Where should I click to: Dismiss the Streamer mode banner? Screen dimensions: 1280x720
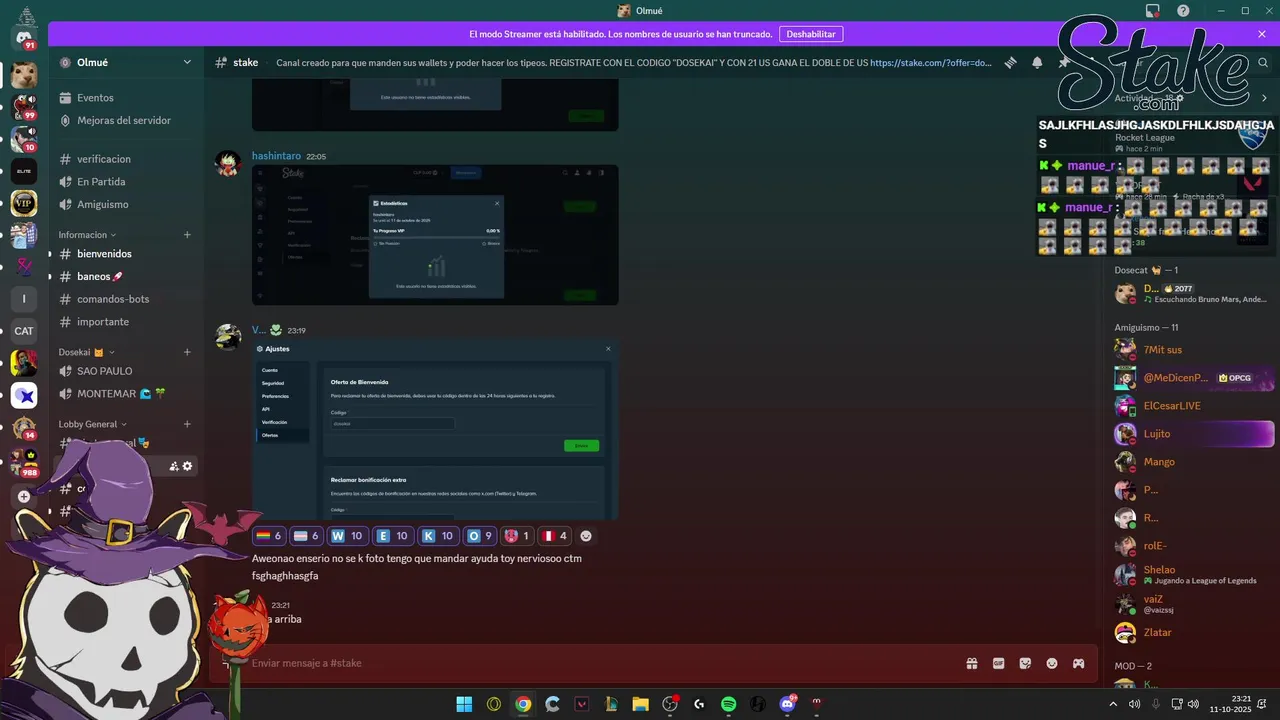pyautogui.click(x=1262, y=34)
